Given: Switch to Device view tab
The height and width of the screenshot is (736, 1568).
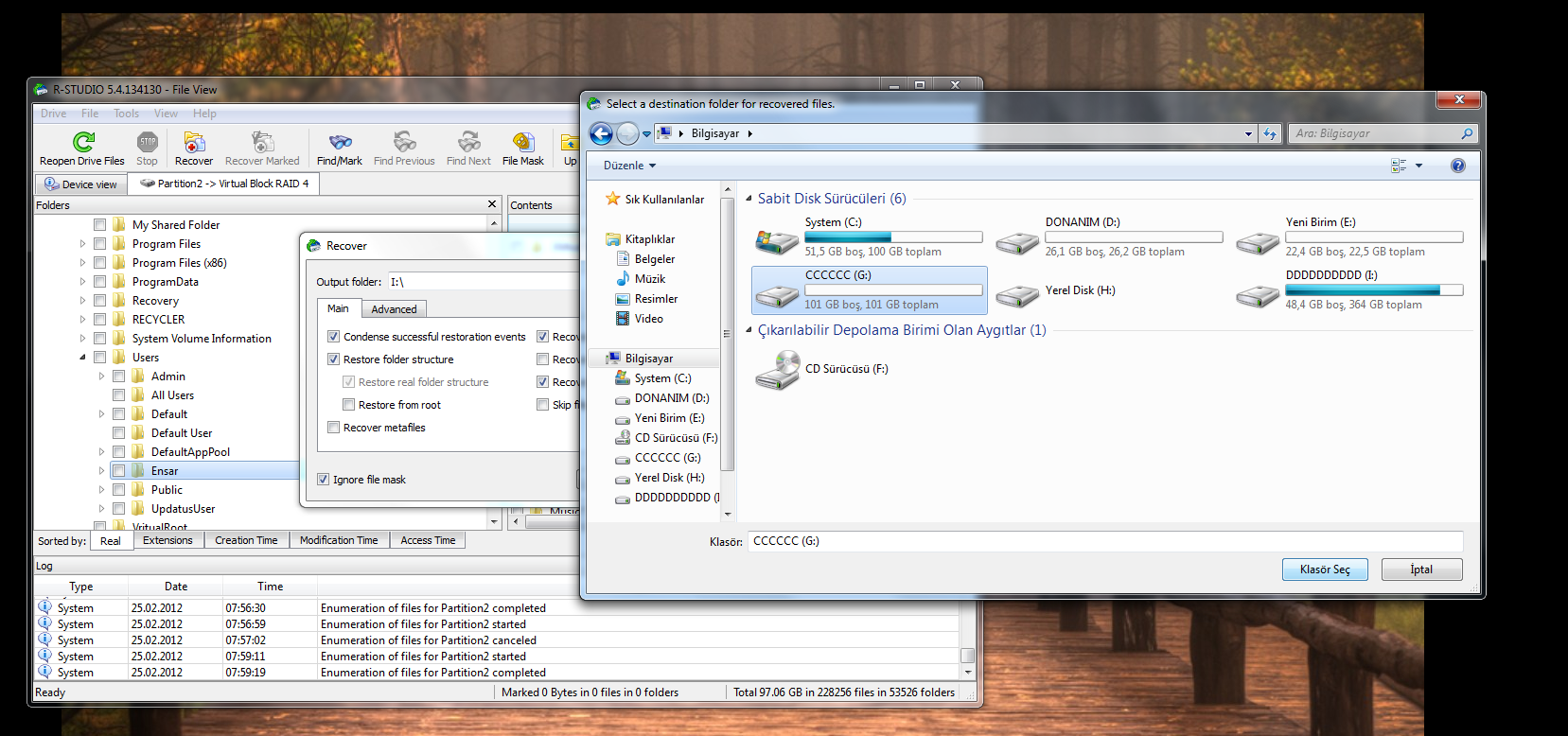Looking at the screenshot, I should pos(80,184).
